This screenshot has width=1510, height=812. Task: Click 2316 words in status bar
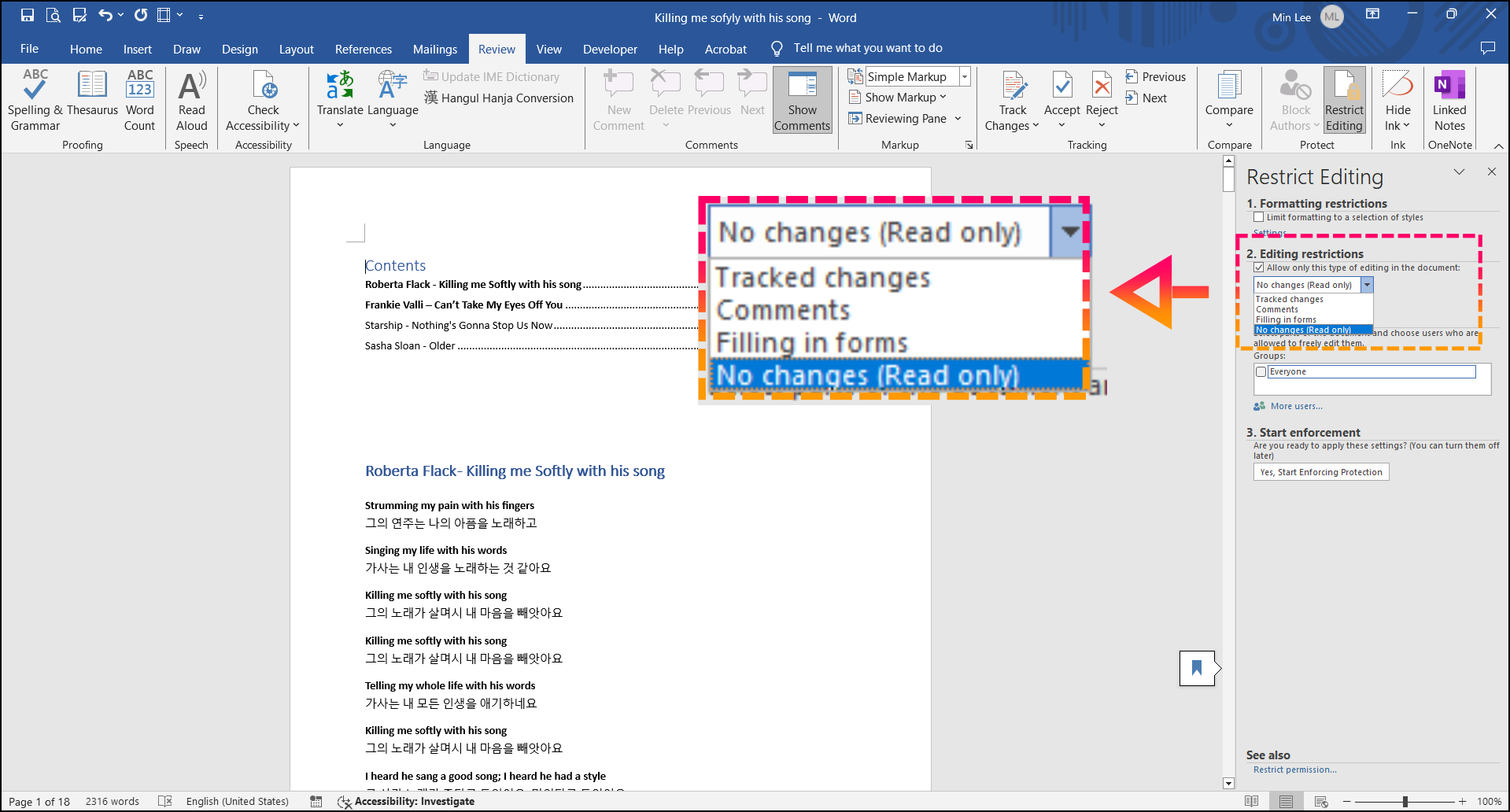pyautogui.click(x=113, y=802)
